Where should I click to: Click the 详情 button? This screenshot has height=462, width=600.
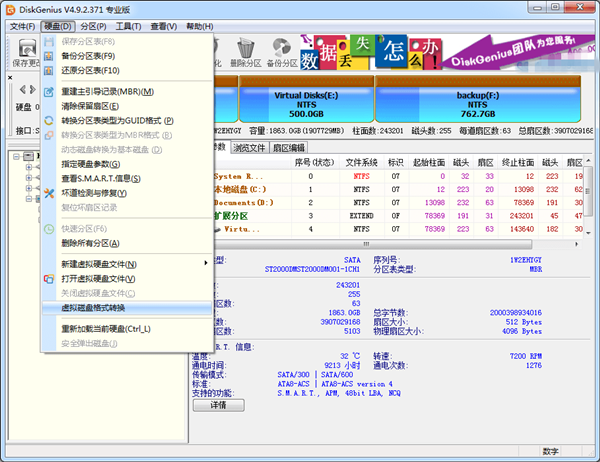[218, 405]
